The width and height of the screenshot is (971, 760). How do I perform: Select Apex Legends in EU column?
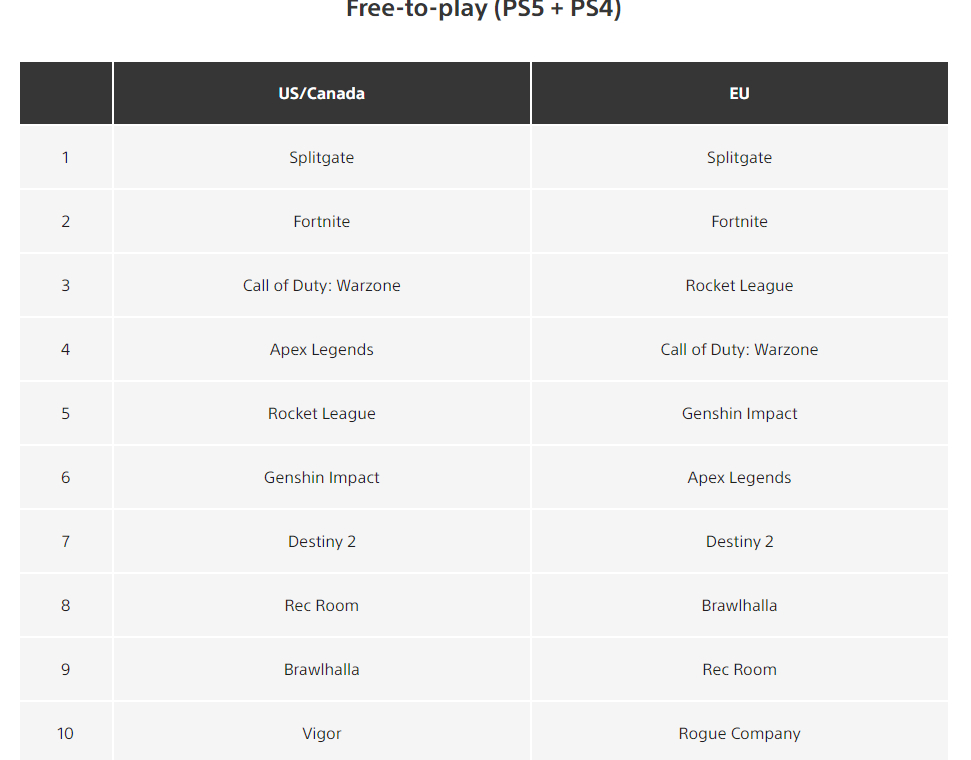point(739,478)
